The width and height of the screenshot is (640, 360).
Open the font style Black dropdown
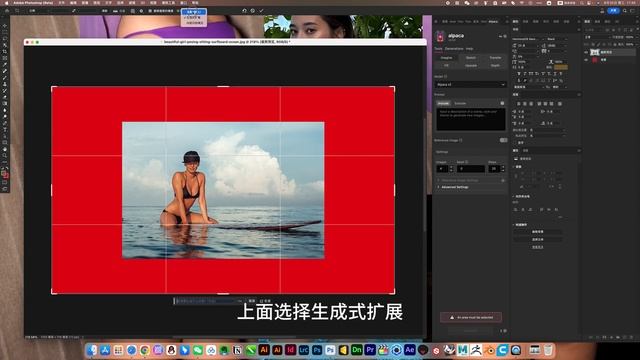[x=557, y=39]
